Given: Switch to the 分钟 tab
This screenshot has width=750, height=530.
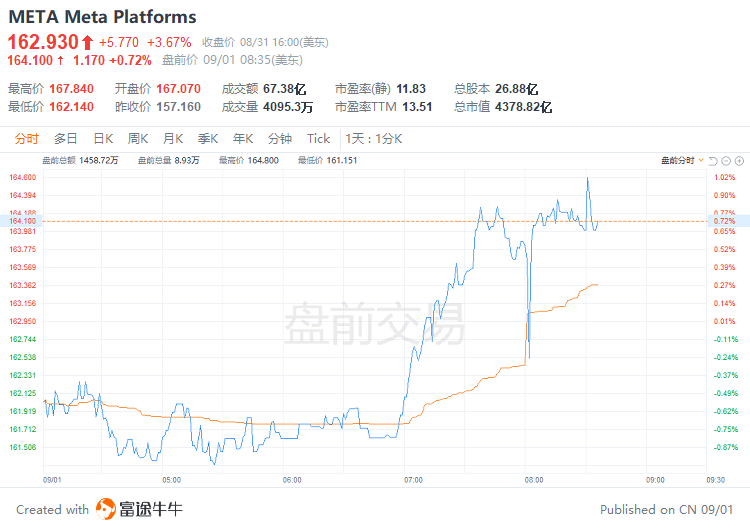Looking at the screenshot, I should click(x=280, y=139).
